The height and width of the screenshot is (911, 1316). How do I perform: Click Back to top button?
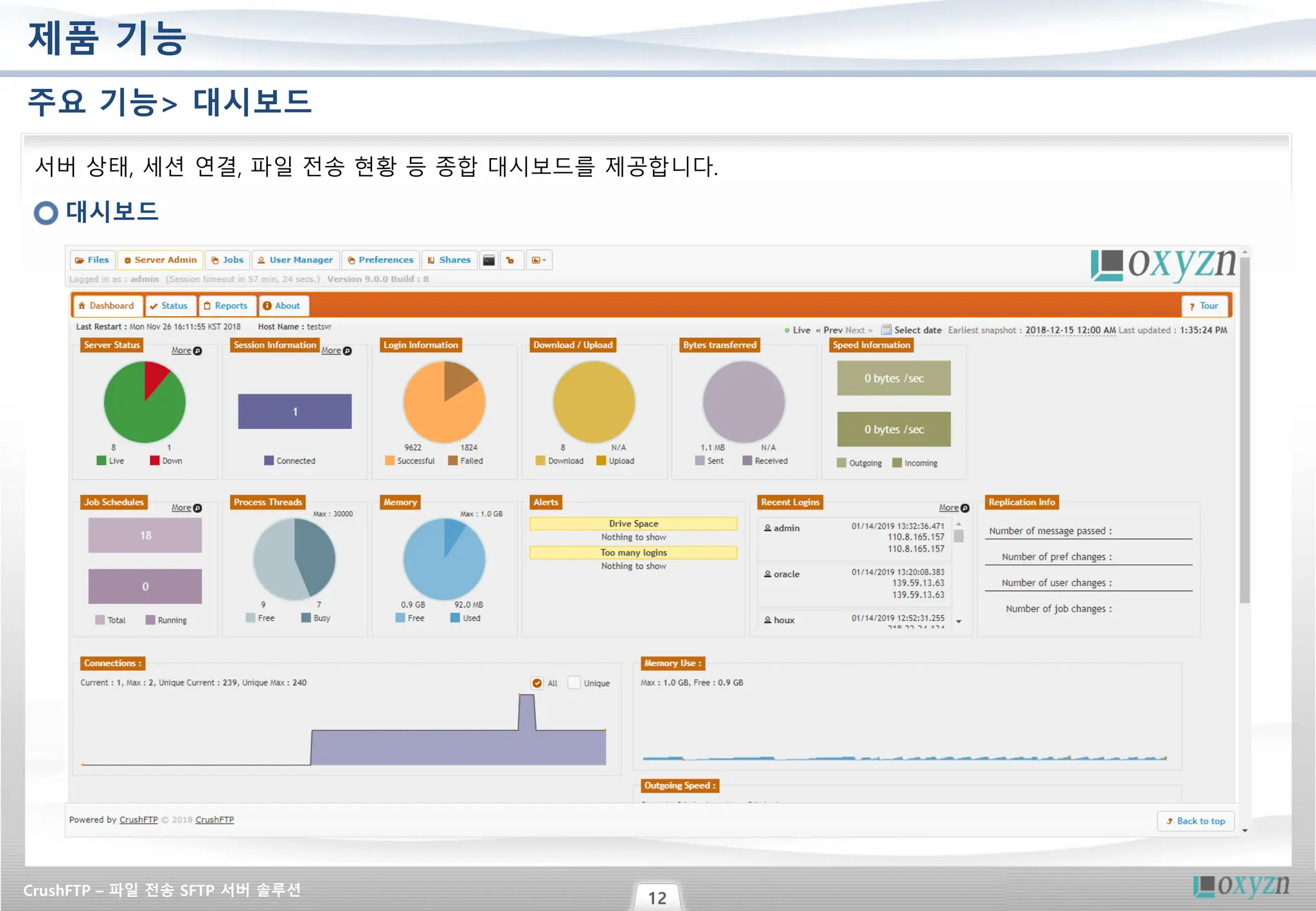(x=1196, y=821)
